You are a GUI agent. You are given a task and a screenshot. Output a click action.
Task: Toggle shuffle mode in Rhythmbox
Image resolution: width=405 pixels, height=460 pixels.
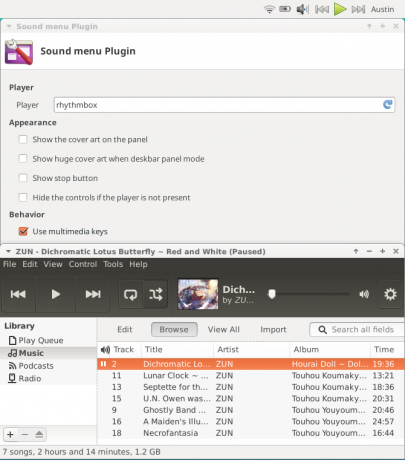pyautogui.click(x=156, y=294)
